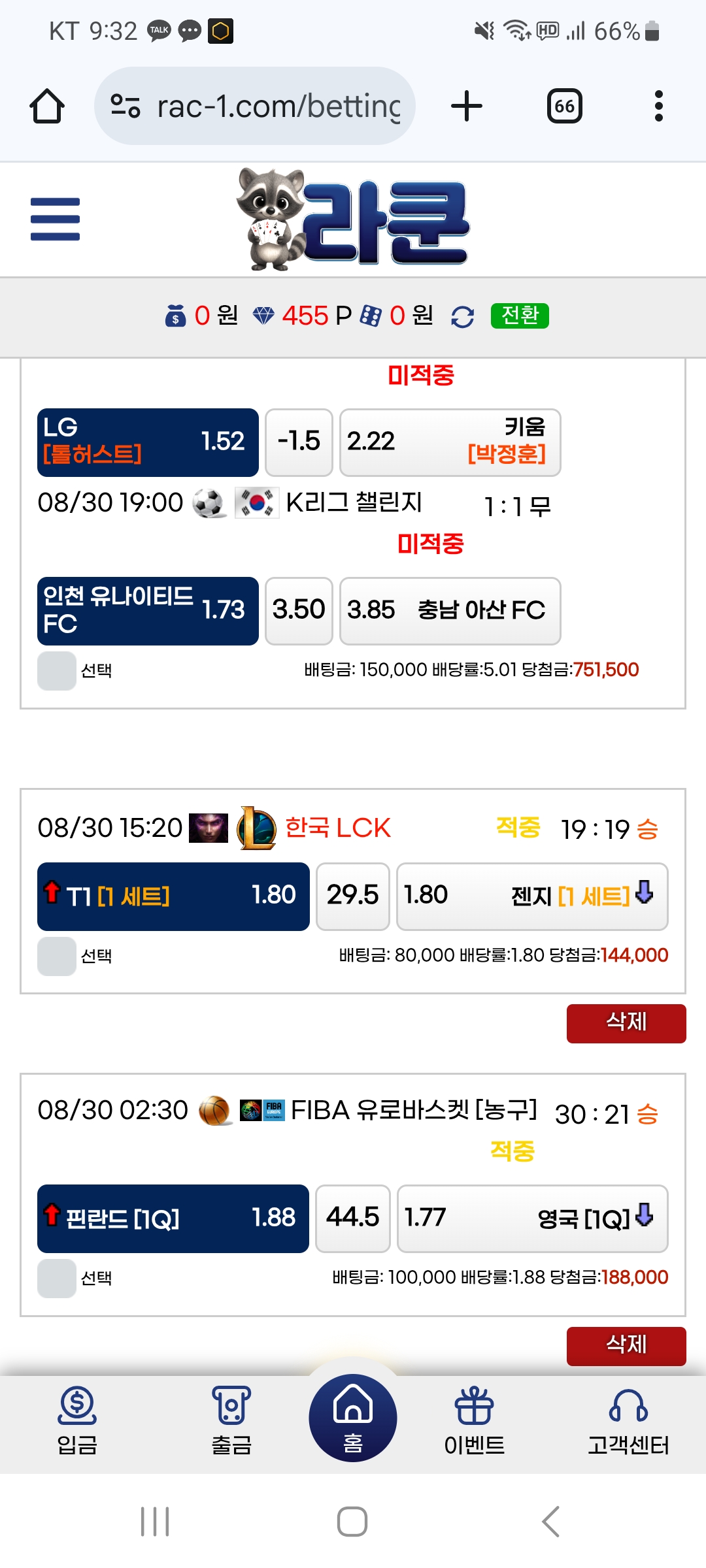This screenshot has width=706, height=1568.
Task: Tap the browser home icon
Action: tap(47, 106)
